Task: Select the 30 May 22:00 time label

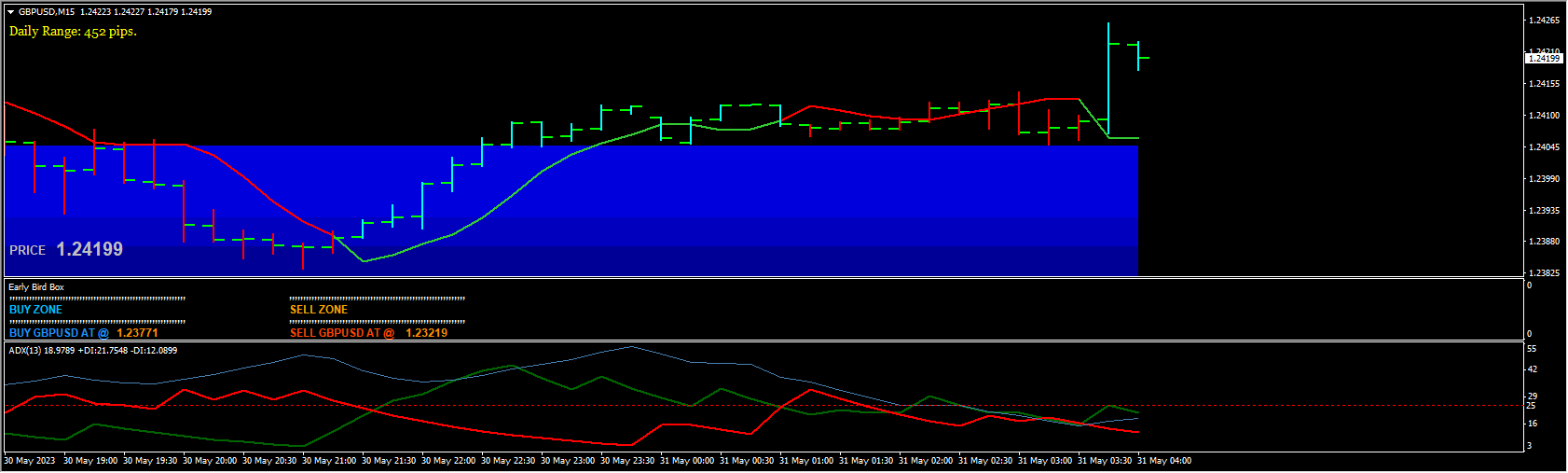Action: (x=448, y=461)
